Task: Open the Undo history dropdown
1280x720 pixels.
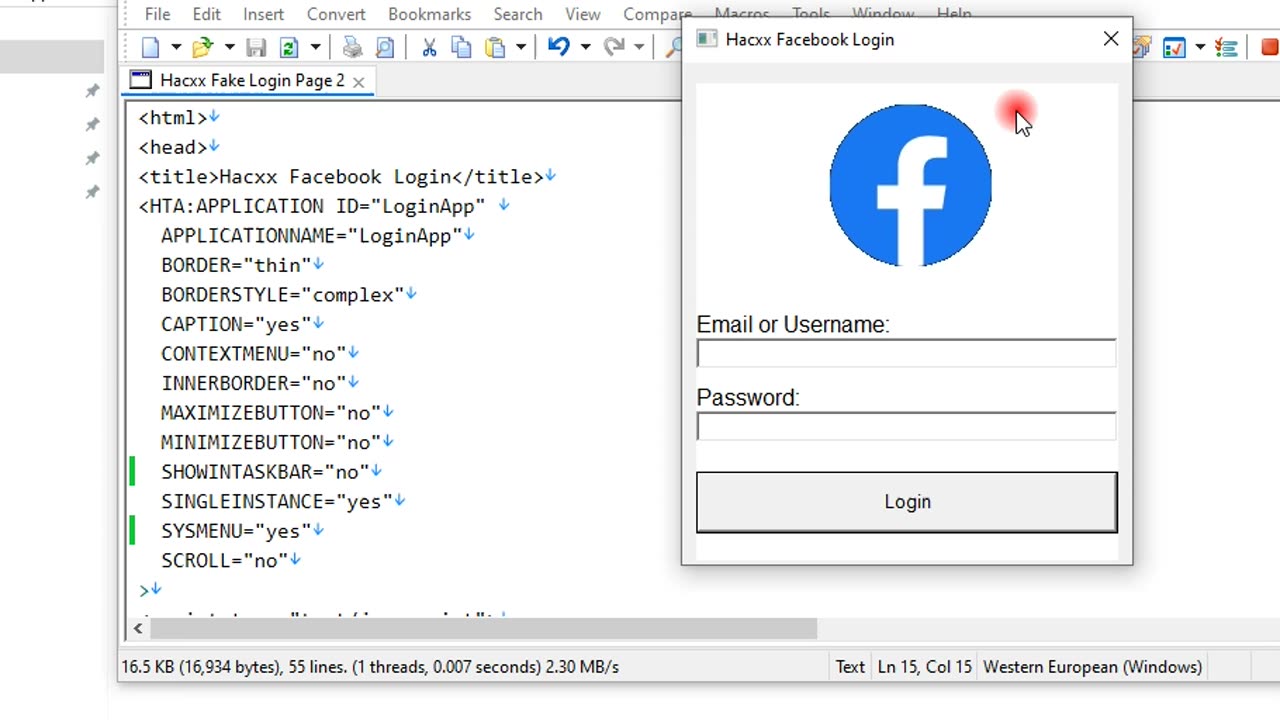Action: pos(585,47)
